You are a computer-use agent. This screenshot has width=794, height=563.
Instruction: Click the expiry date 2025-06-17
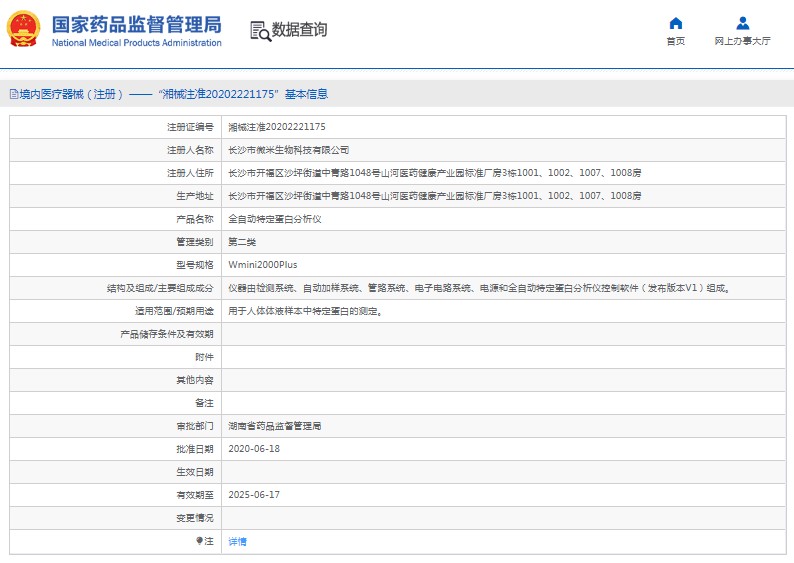(254, 495)
